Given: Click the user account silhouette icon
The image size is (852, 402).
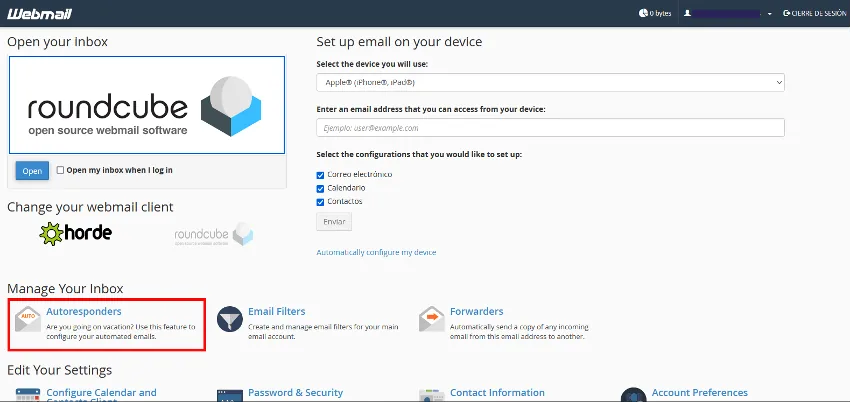Looking at the screenshot, I should [687, 13].
